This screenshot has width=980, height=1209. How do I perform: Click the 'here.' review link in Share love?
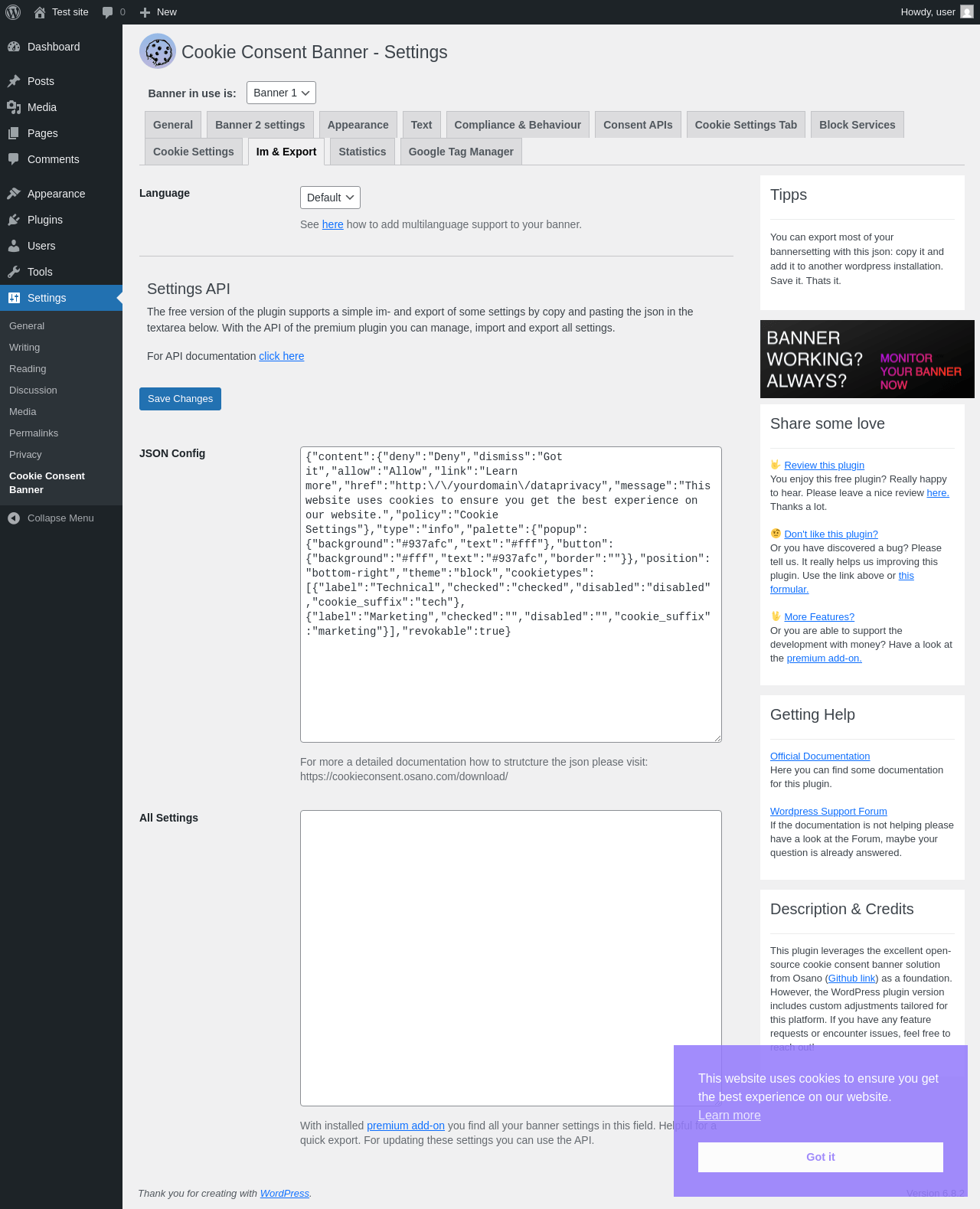click(x=938, y=492)
